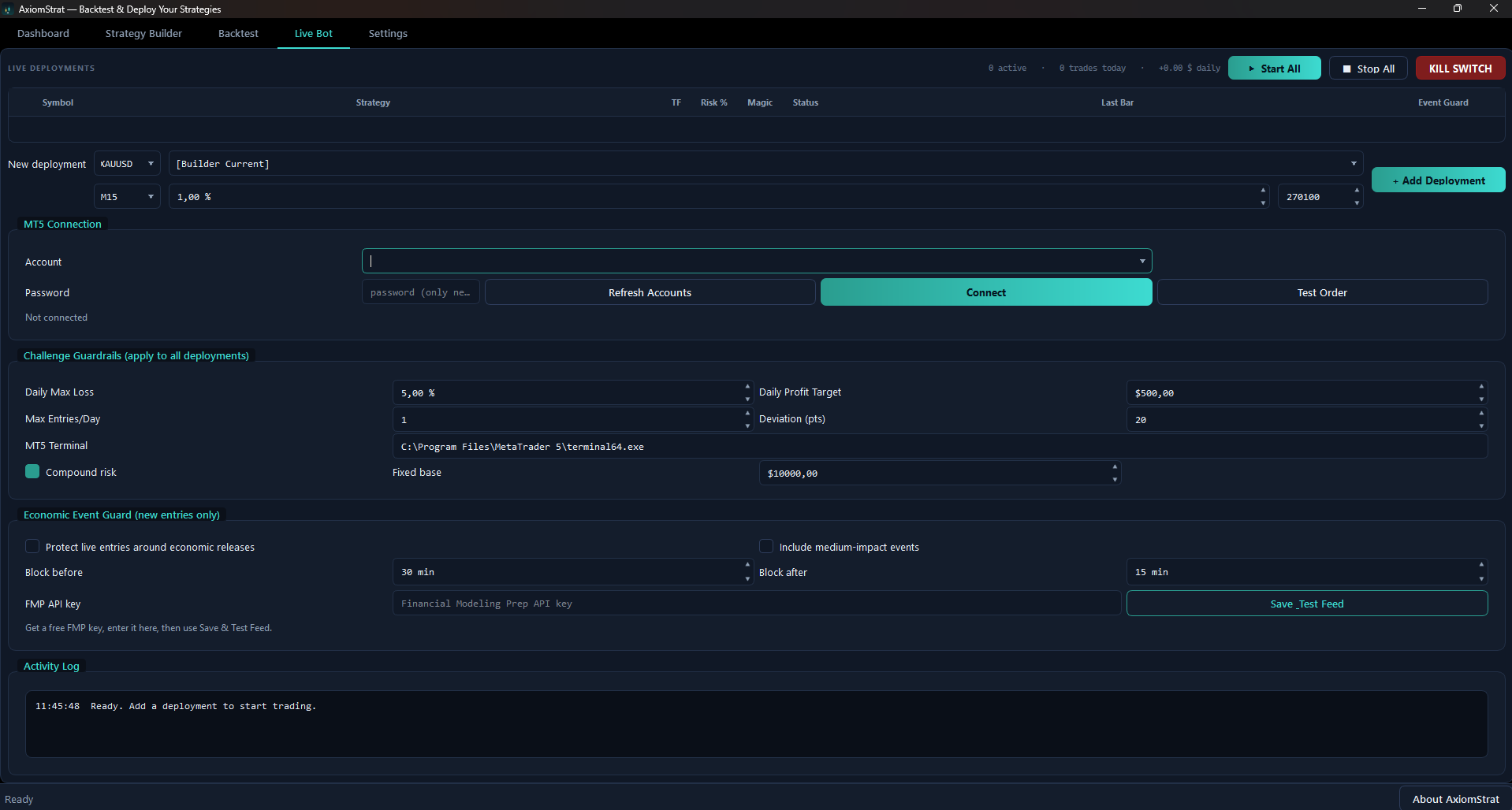The image size is (1512, 810).
Task: Open the Backtest tab
Action: coord(238,33)
